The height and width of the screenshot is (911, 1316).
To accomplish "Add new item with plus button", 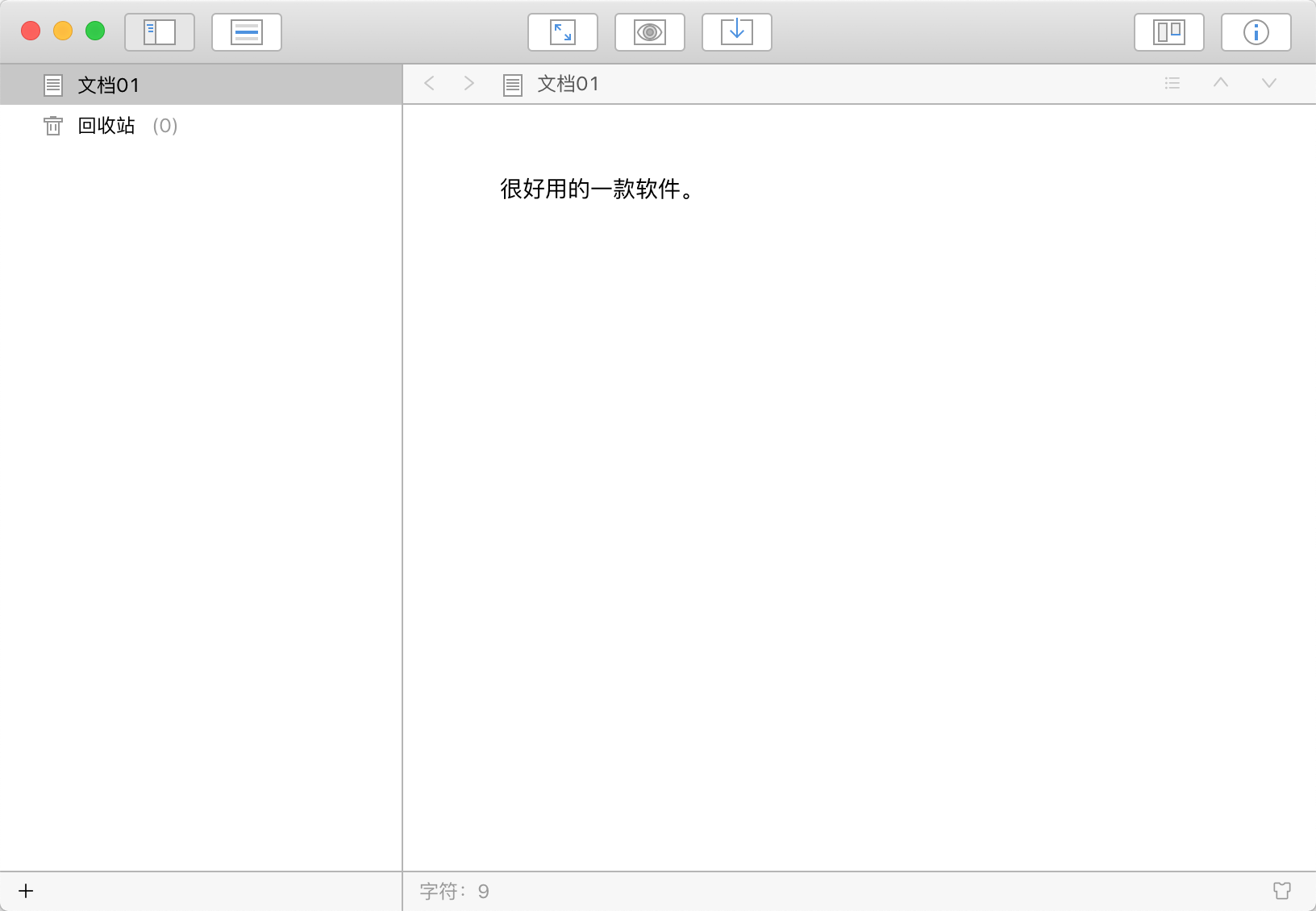I will 26,891.
